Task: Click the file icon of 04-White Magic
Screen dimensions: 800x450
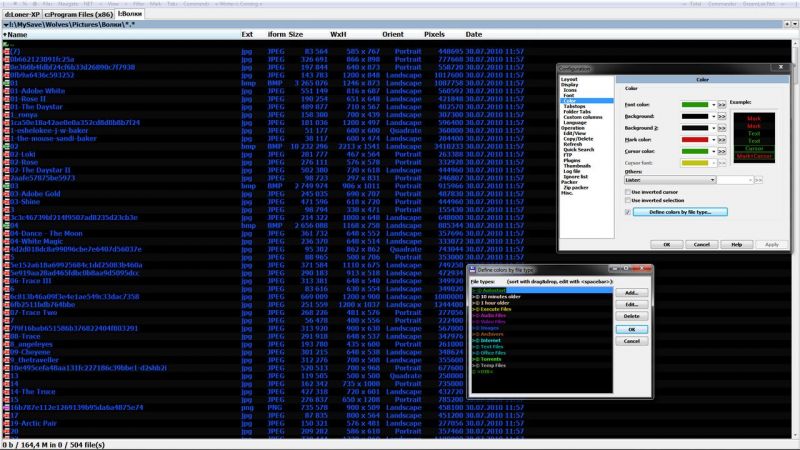Action: point(5,241)
